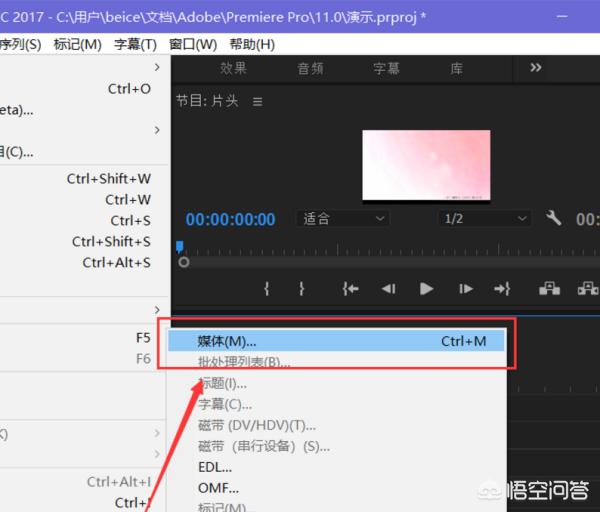Open the 1/2 playback resolution dropdown
This screenshot has width=600, height=512.
pos(484,219)
